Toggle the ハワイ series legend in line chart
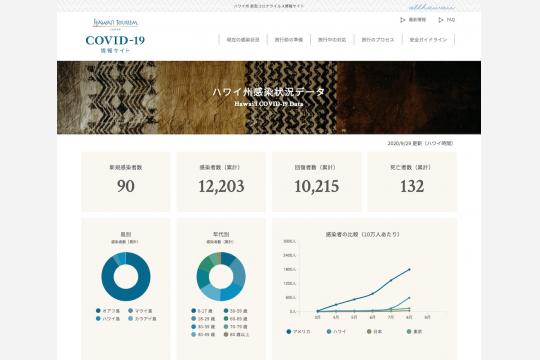This screenshot has width=540, height=360. [336, 331]
